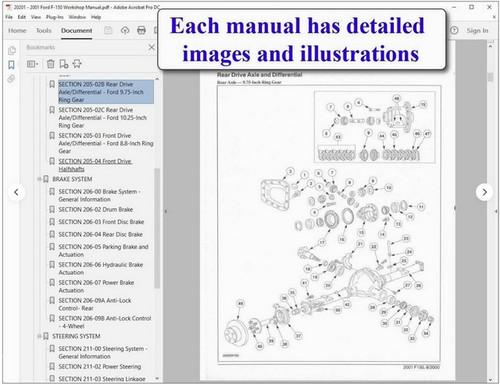Open SECTION 205-04 Front Drive Halfshafts bookmark
The width and height of the screenshot is (500, 385).
click(x=95, y=165)
